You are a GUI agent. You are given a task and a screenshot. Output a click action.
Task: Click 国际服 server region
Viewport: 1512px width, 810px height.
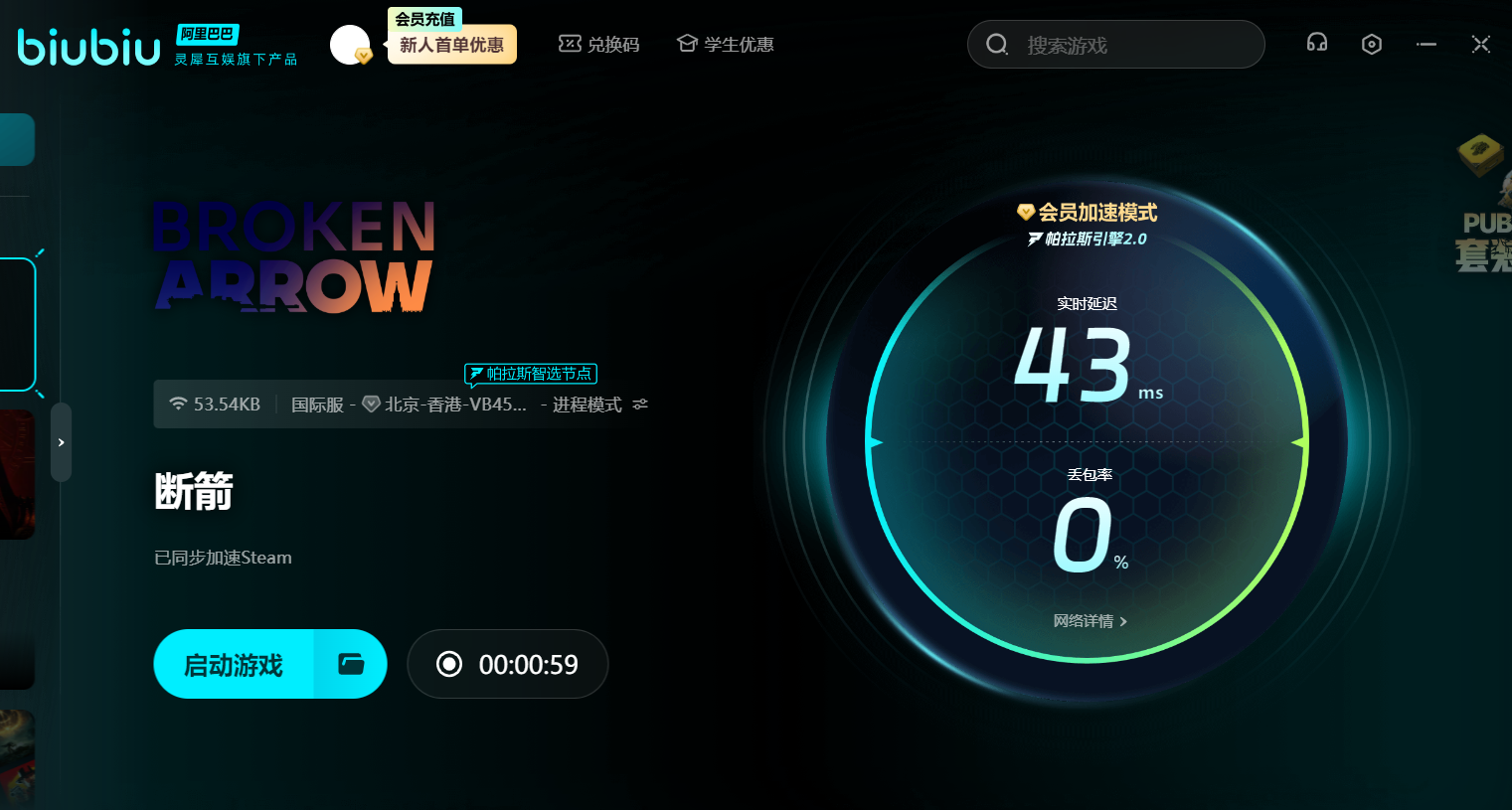click(317, 405)
